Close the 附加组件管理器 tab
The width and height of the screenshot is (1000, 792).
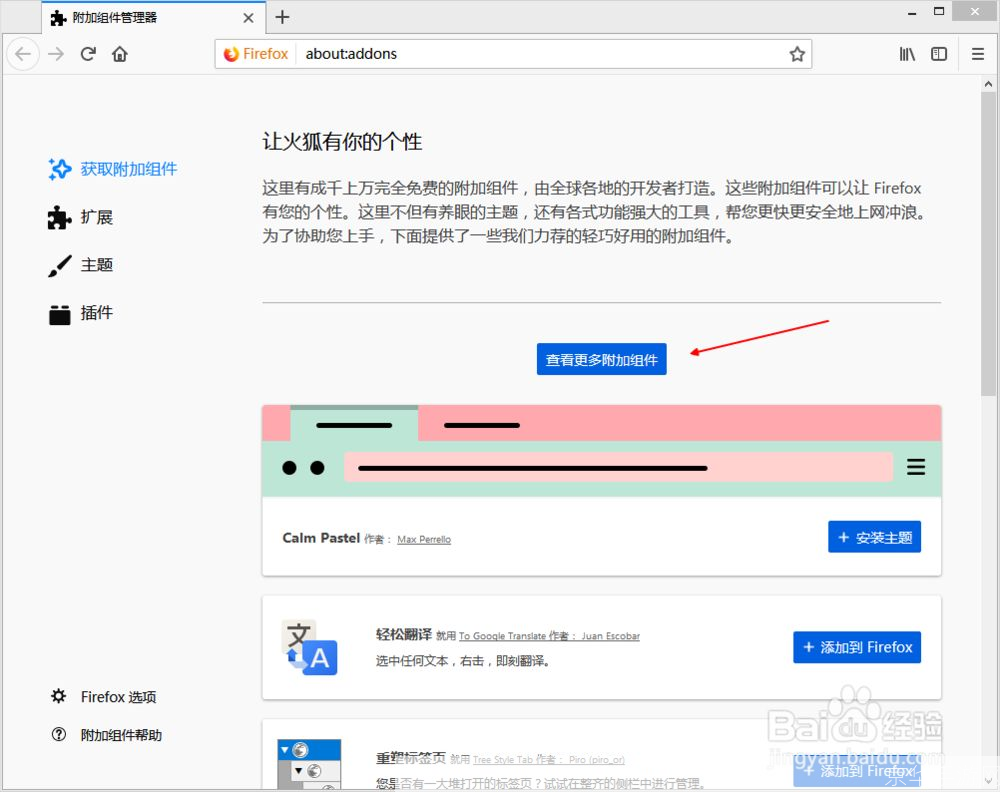coord(249,18)
